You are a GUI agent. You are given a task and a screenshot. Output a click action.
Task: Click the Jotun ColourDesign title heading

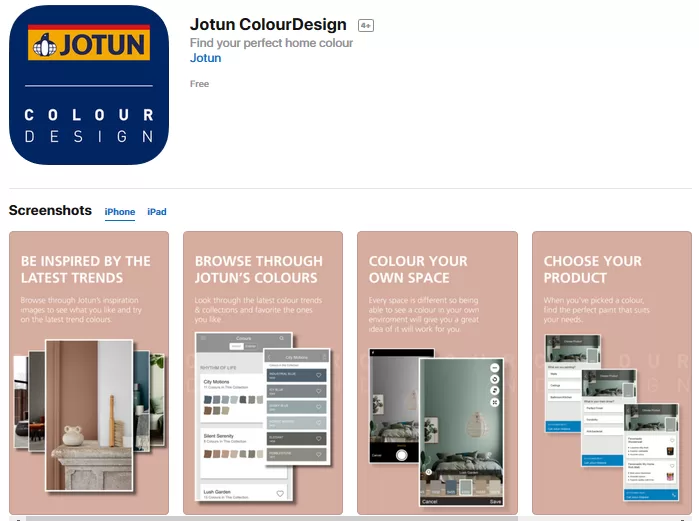(268, 25)
